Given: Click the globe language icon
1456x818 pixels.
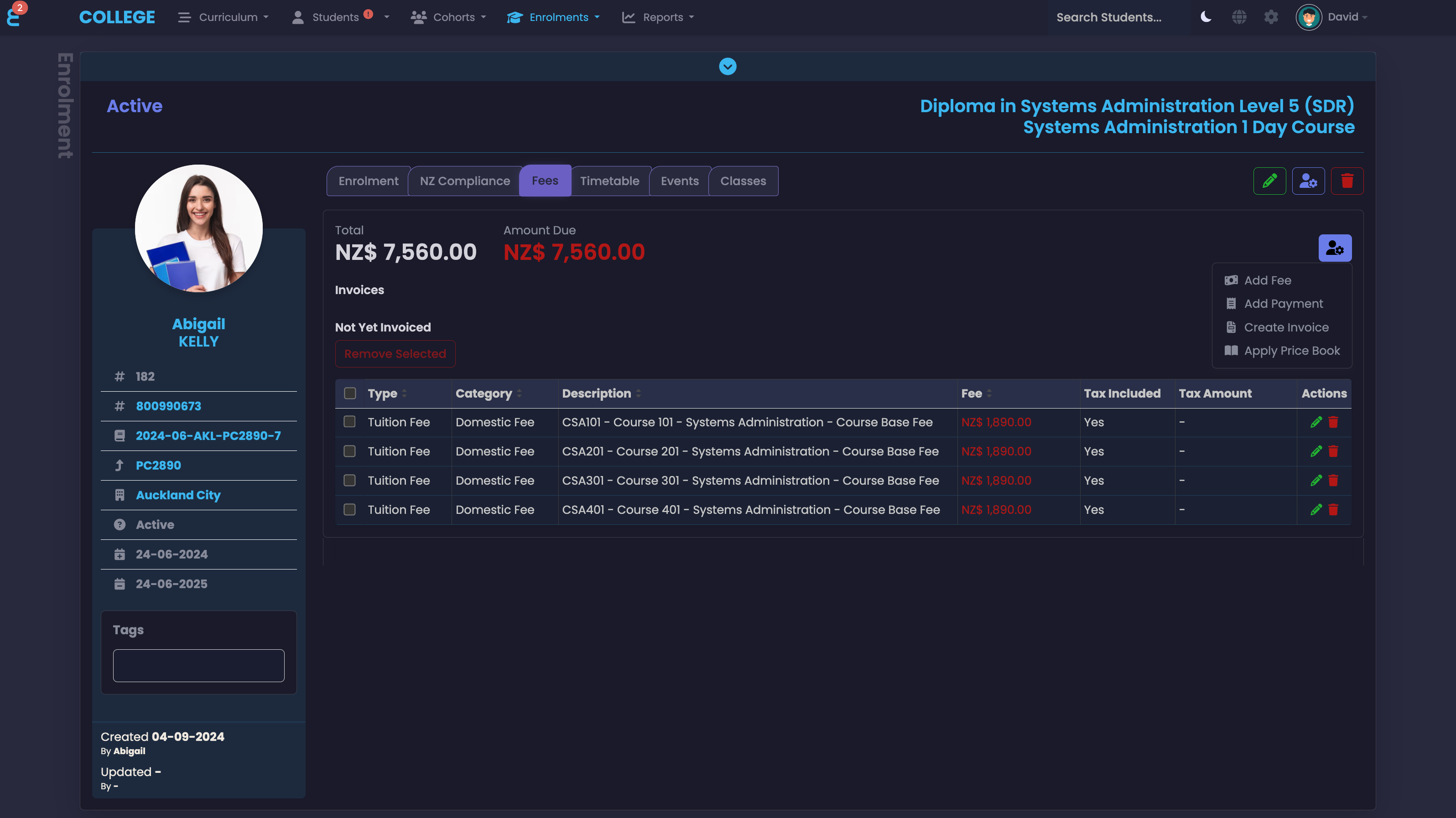Looking at the screenshot, I should pos(1239,17).
